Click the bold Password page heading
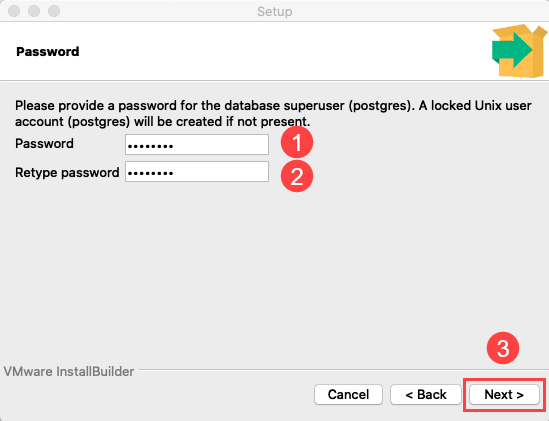Image resolution: width=549 pixels, height=421 pixels. (48, 52)
